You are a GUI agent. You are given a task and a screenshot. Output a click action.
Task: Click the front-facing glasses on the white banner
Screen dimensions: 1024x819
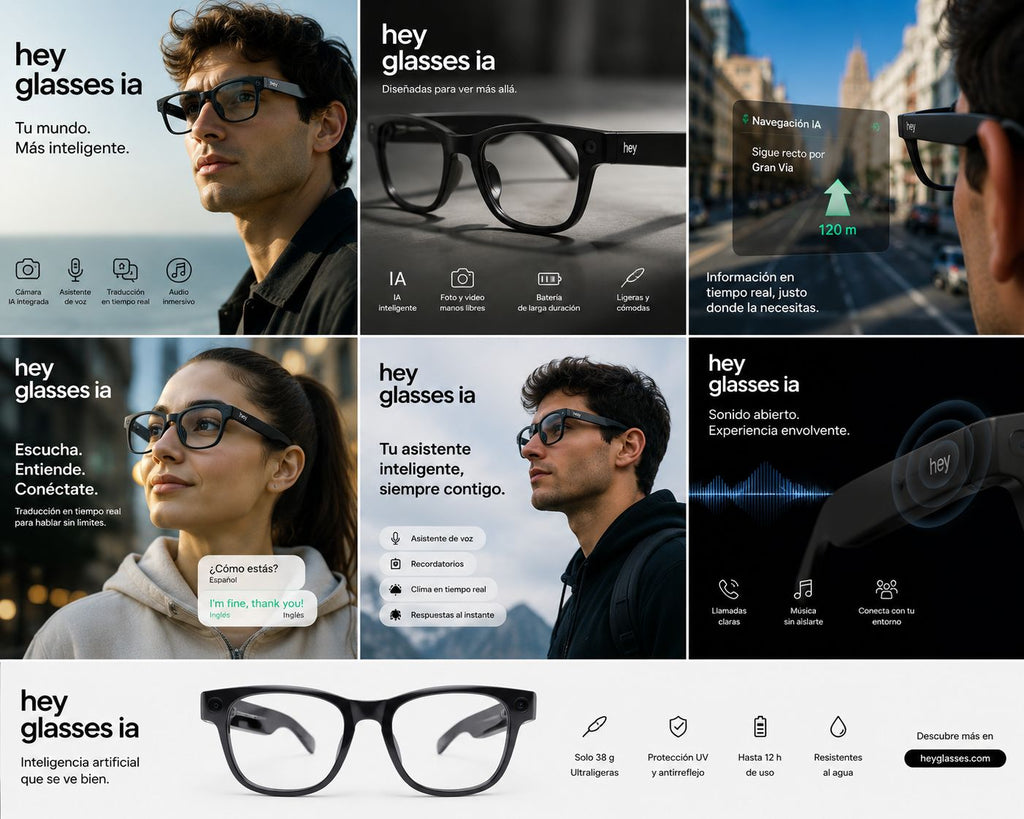tap(368, 739)
